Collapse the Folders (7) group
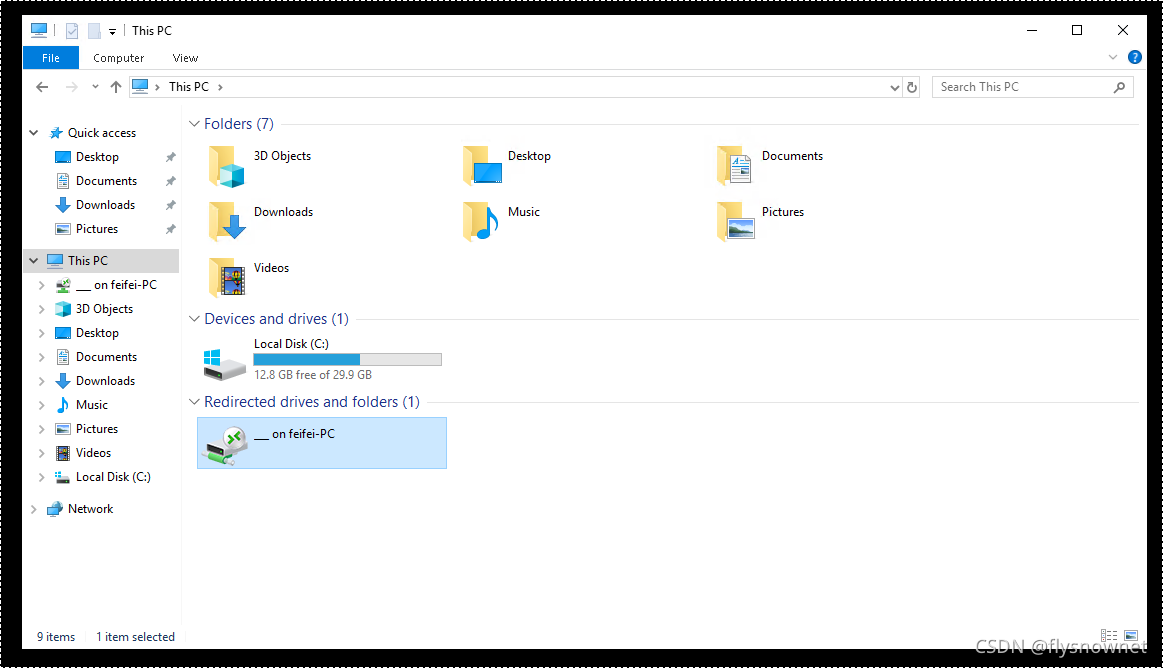 pos(194,124)
